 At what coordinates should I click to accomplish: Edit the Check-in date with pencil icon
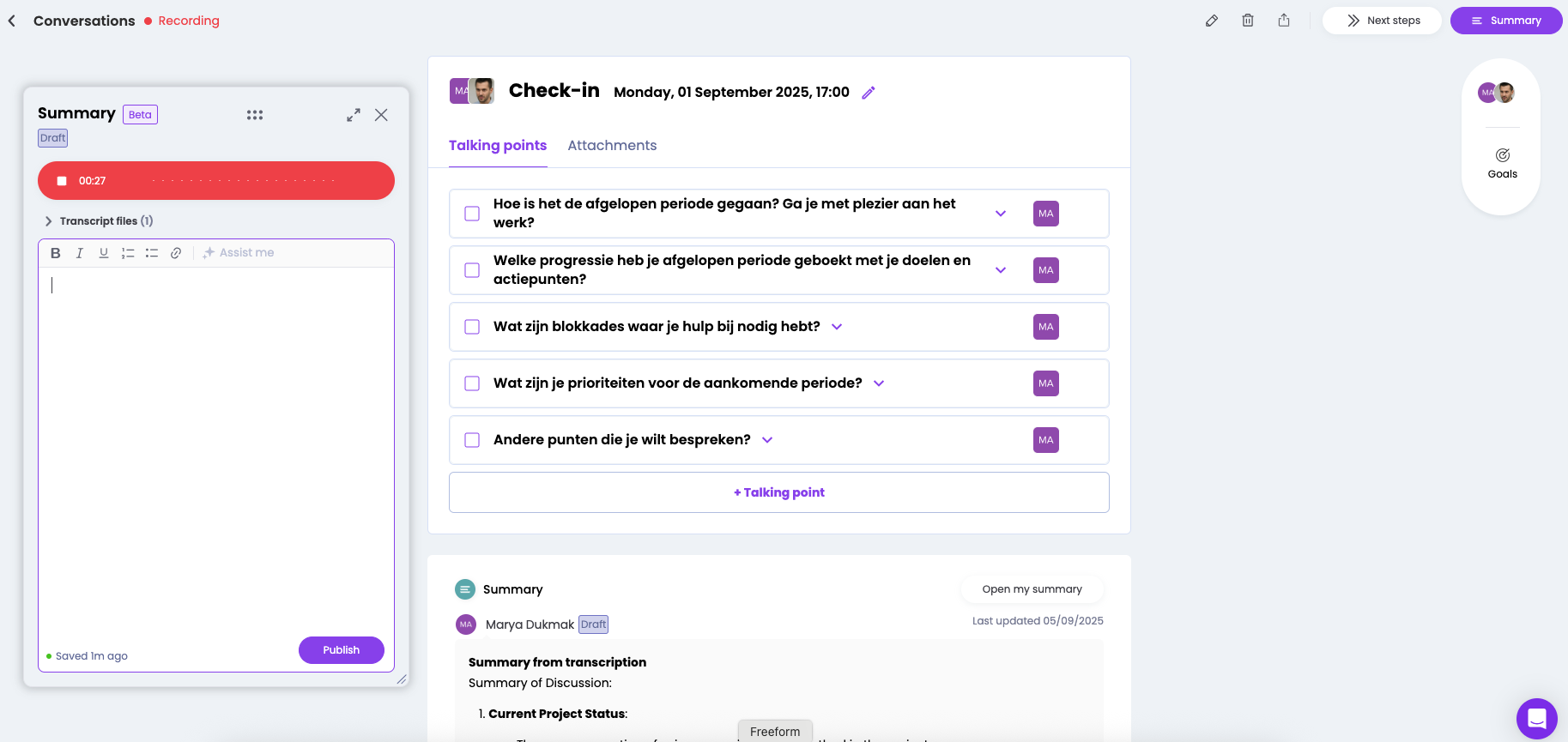click(x=869, y=93)
